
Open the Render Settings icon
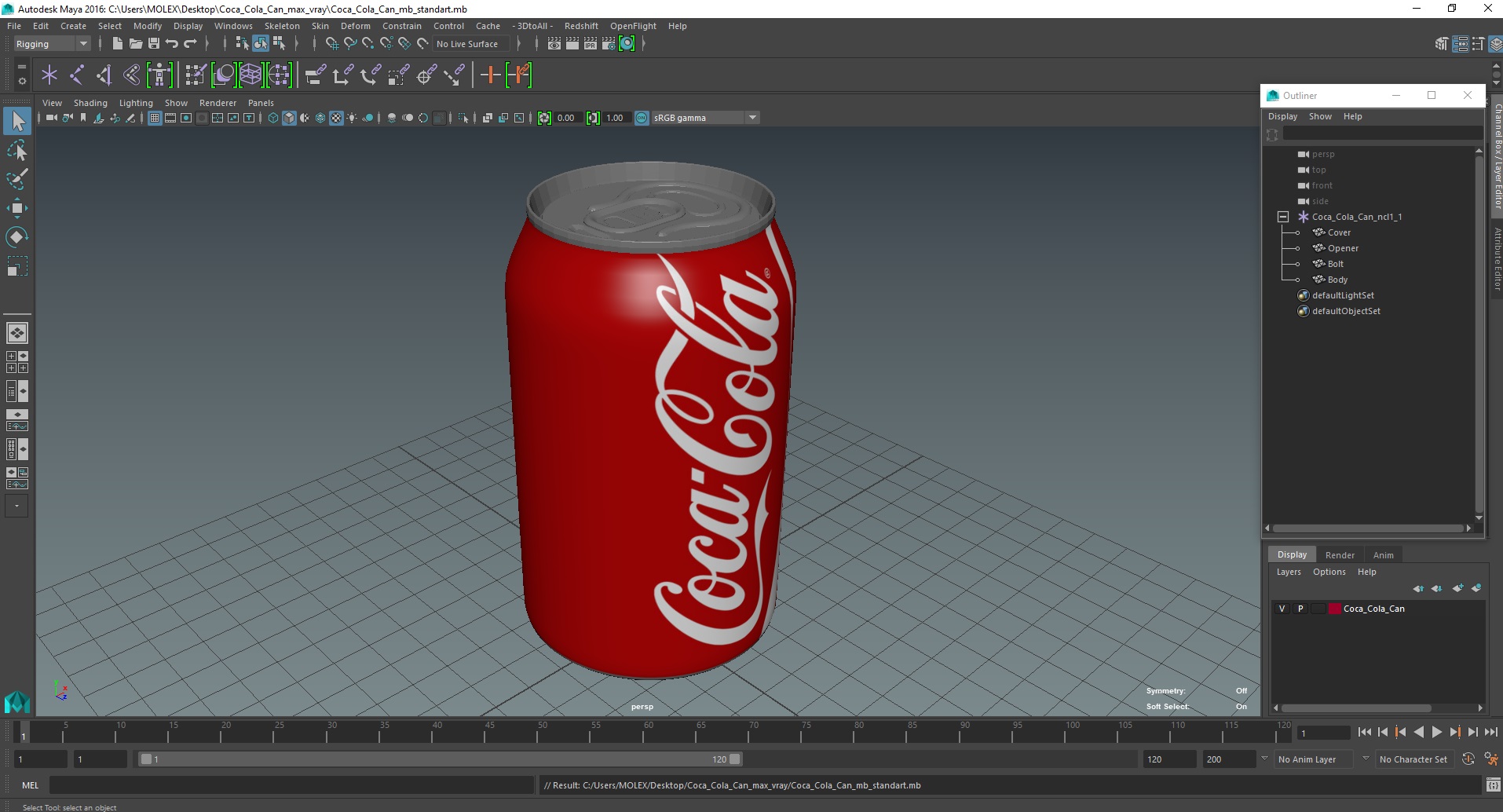click(x=609, y=44)
